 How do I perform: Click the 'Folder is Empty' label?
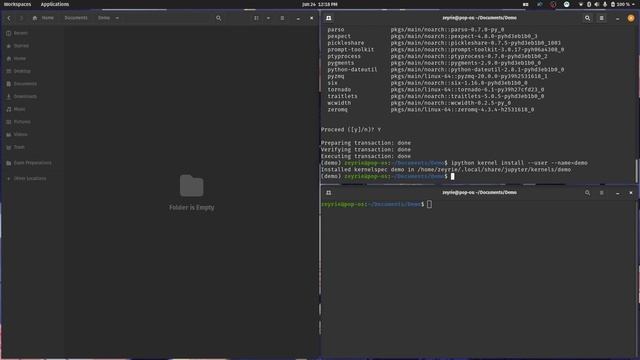[x=191, y=207]
